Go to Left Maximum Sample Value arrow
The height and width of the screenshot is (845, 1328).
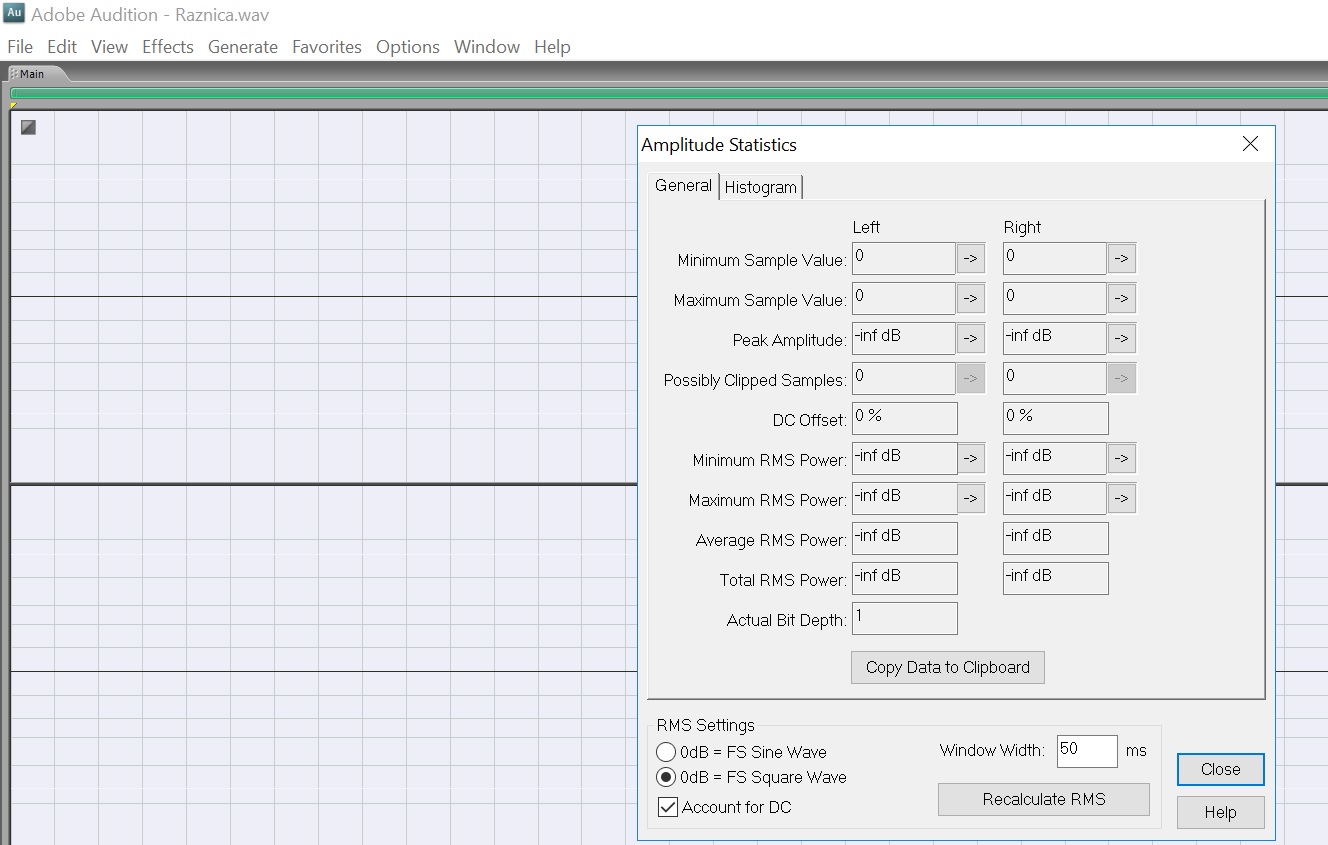tap(970, 299)
